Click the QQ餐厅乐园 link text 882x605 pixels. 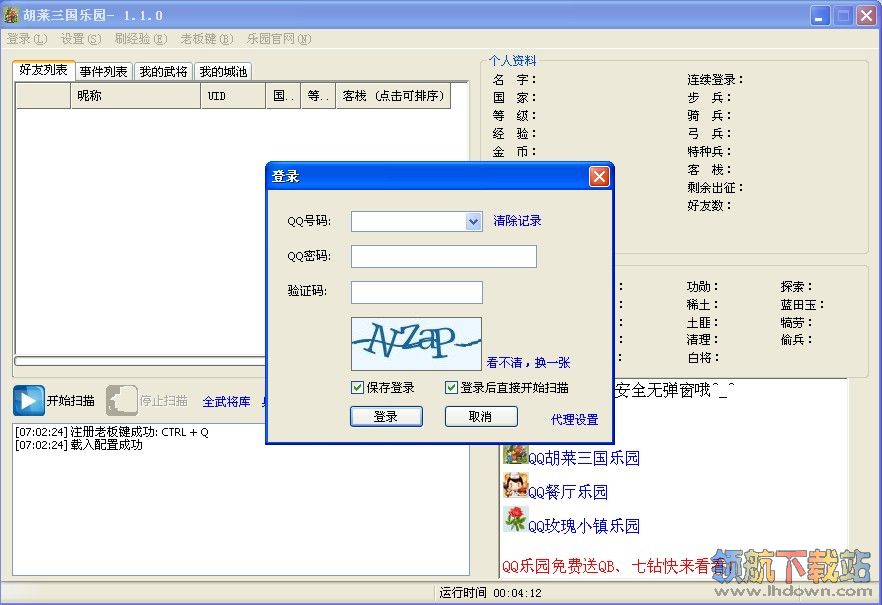568,492
